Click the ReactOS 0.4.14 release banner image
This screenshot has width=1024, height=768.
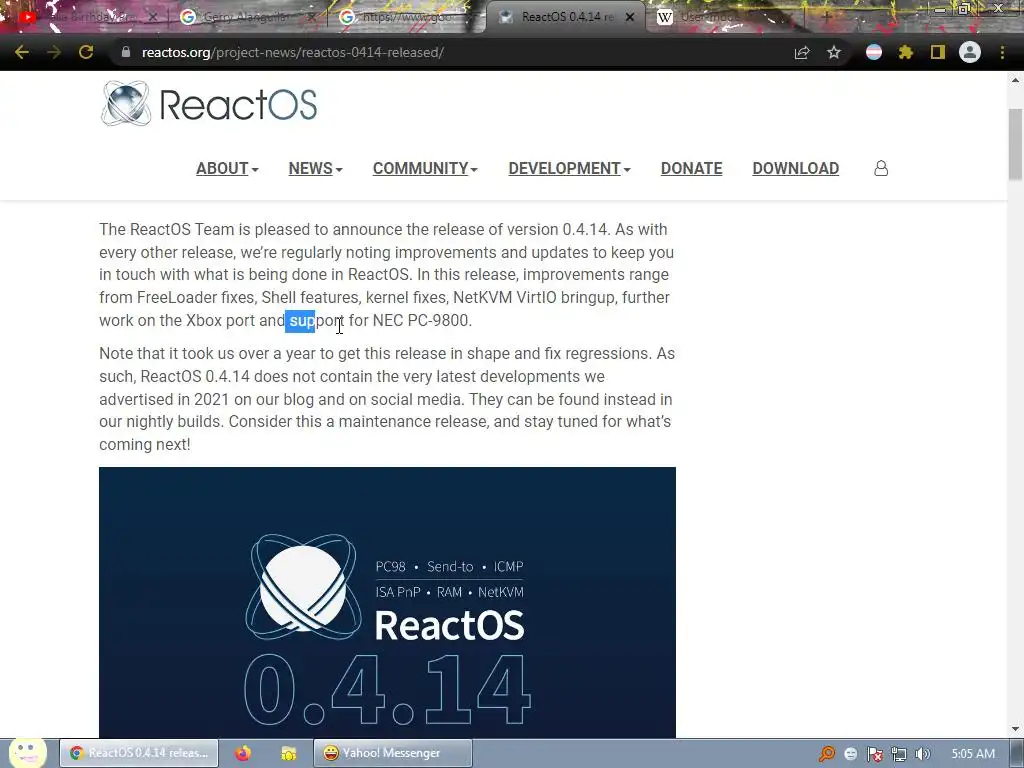point(387,602)
